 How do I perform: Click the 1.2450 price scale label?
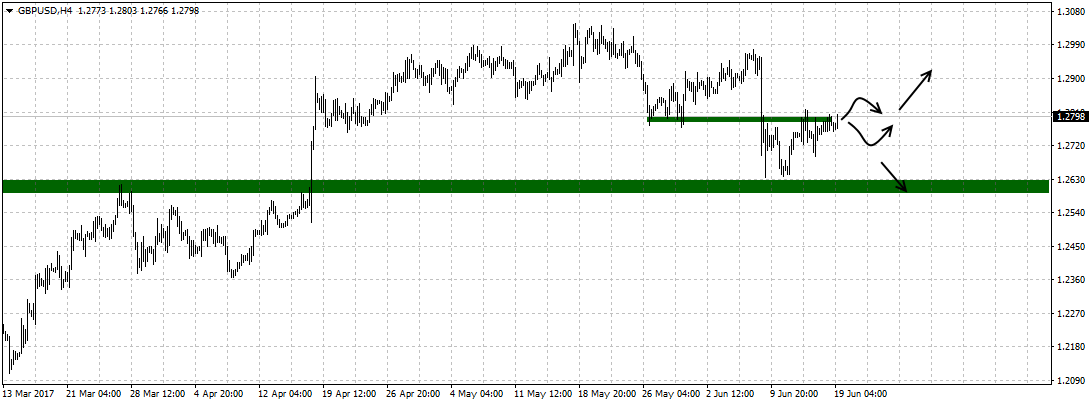click(1069, 247)
